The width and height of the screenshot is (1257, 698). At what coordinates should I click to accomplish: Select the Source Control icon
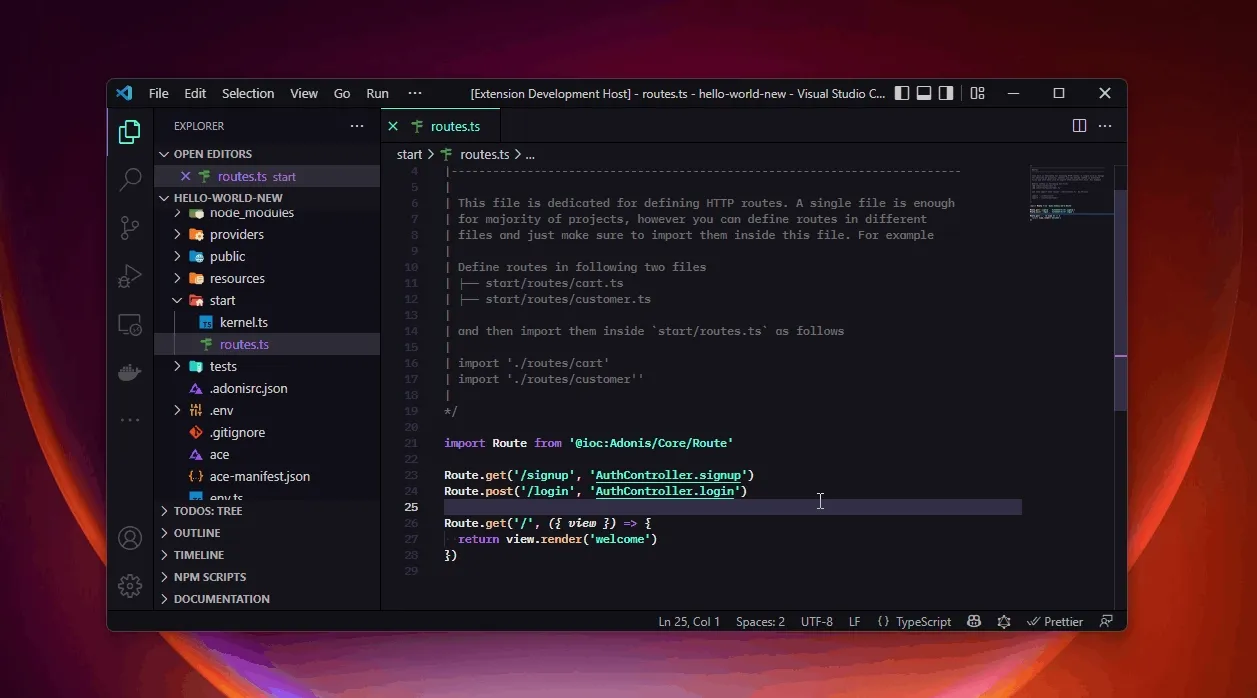130,228
